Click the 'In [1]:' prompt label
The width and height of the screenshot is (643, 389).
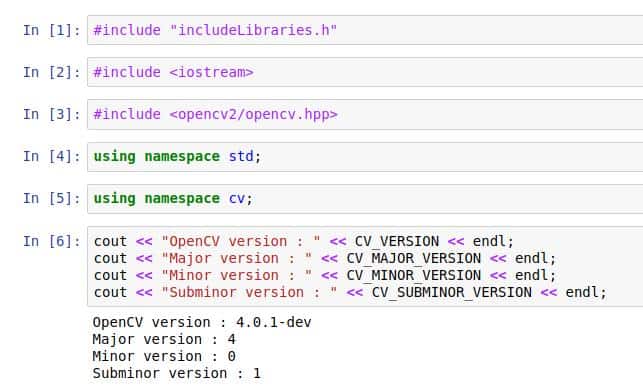tap(52, 30)
